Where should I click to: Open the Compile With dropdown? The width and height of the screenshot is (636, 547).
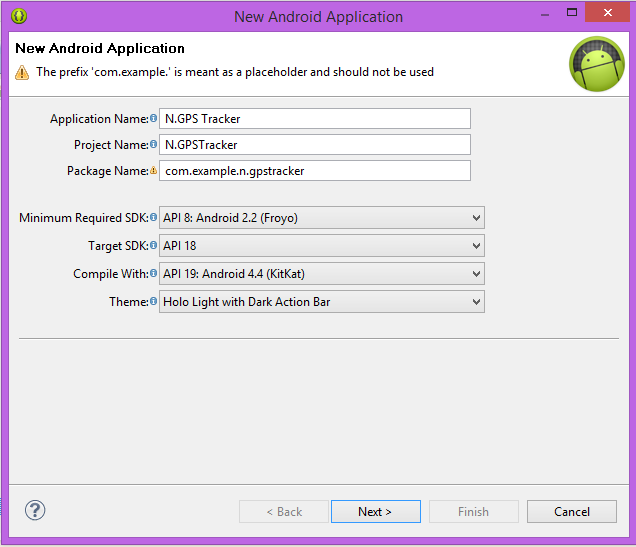pyautogui.click(x=322, y=274)
